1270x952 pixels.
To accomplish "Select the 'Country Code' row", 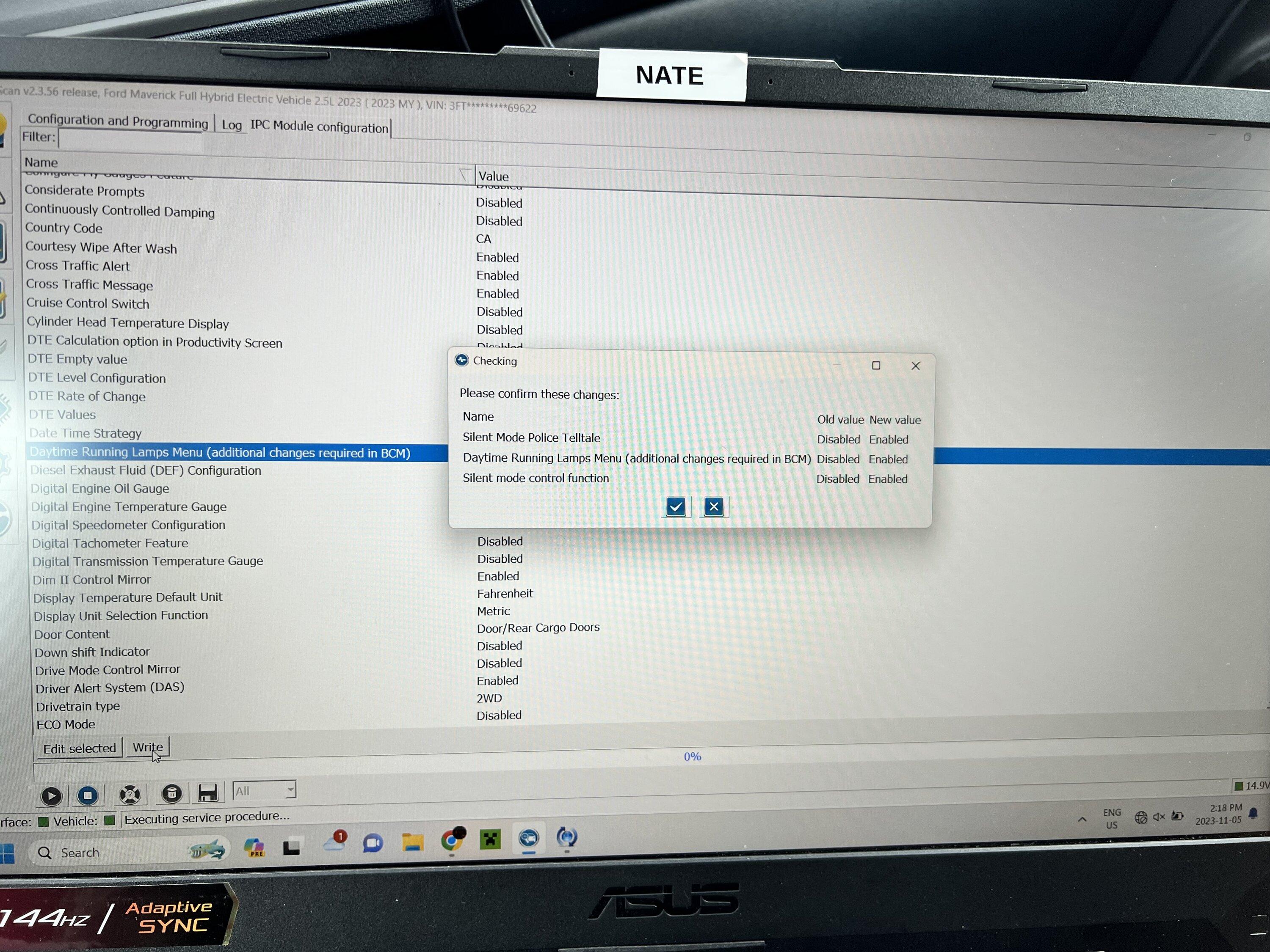I will pos(64,228).
